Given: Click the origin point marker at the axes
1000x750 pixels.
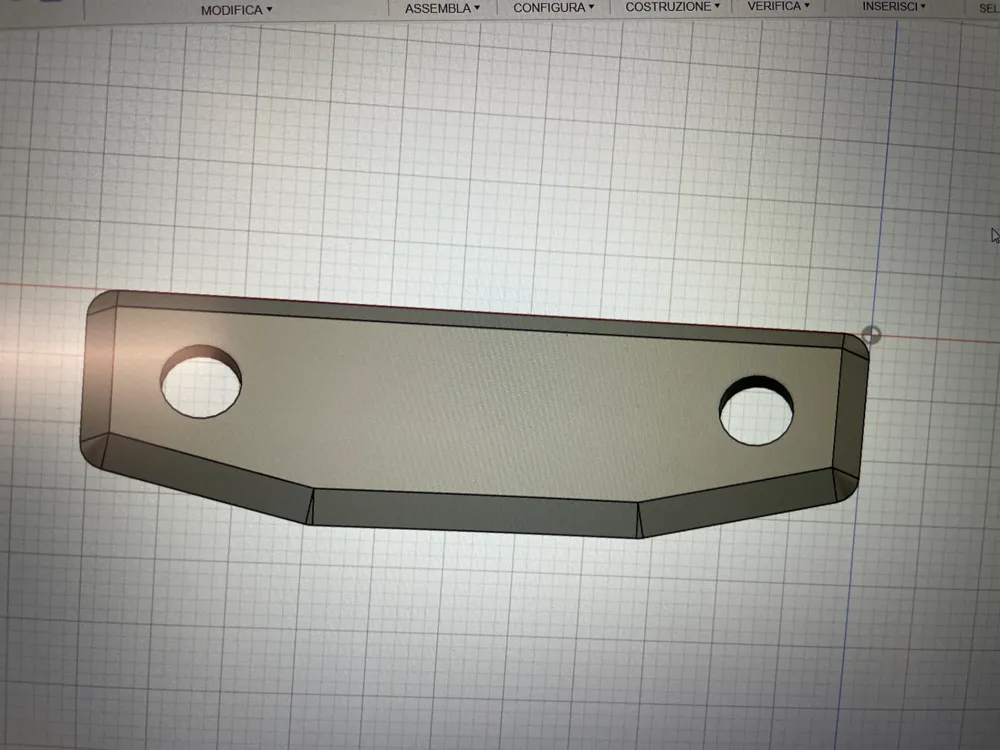Looking at the screenshot, I should point(871,334).
